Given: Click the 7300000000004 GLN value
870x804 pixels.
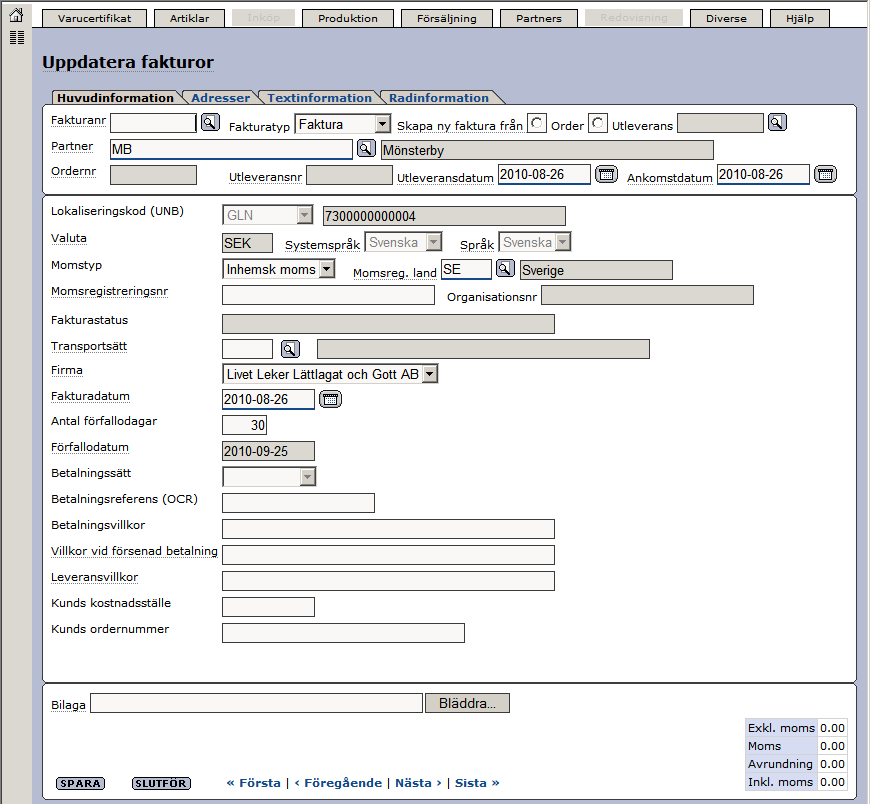Looking at the screenshot, I should [x=444, y=215].
